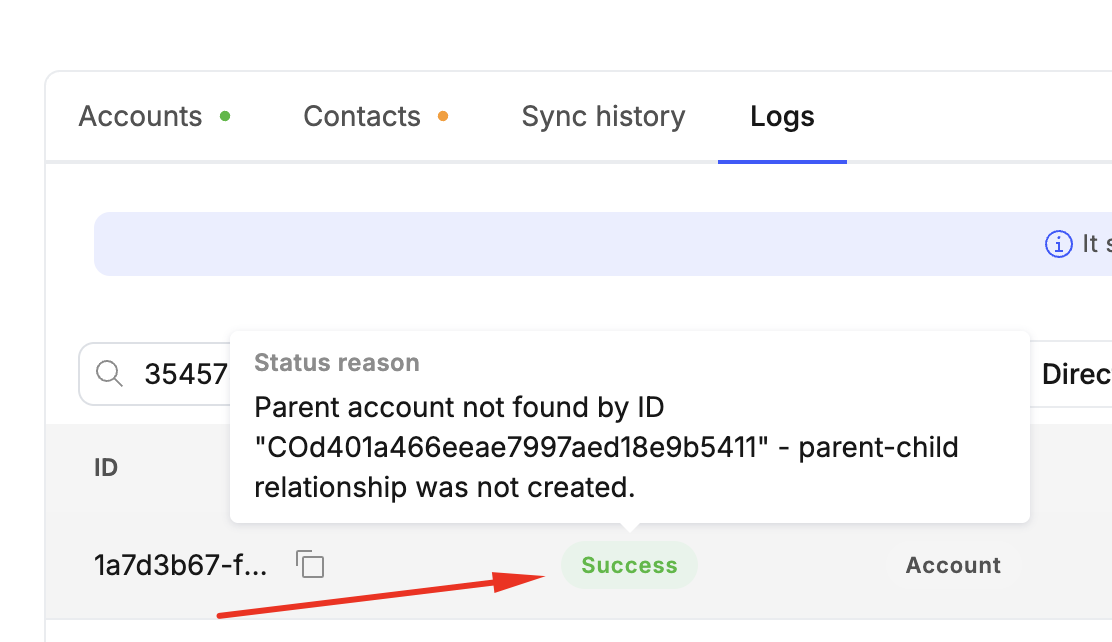
Task: Click the blue info banner text
Action: pos(1092,244)
